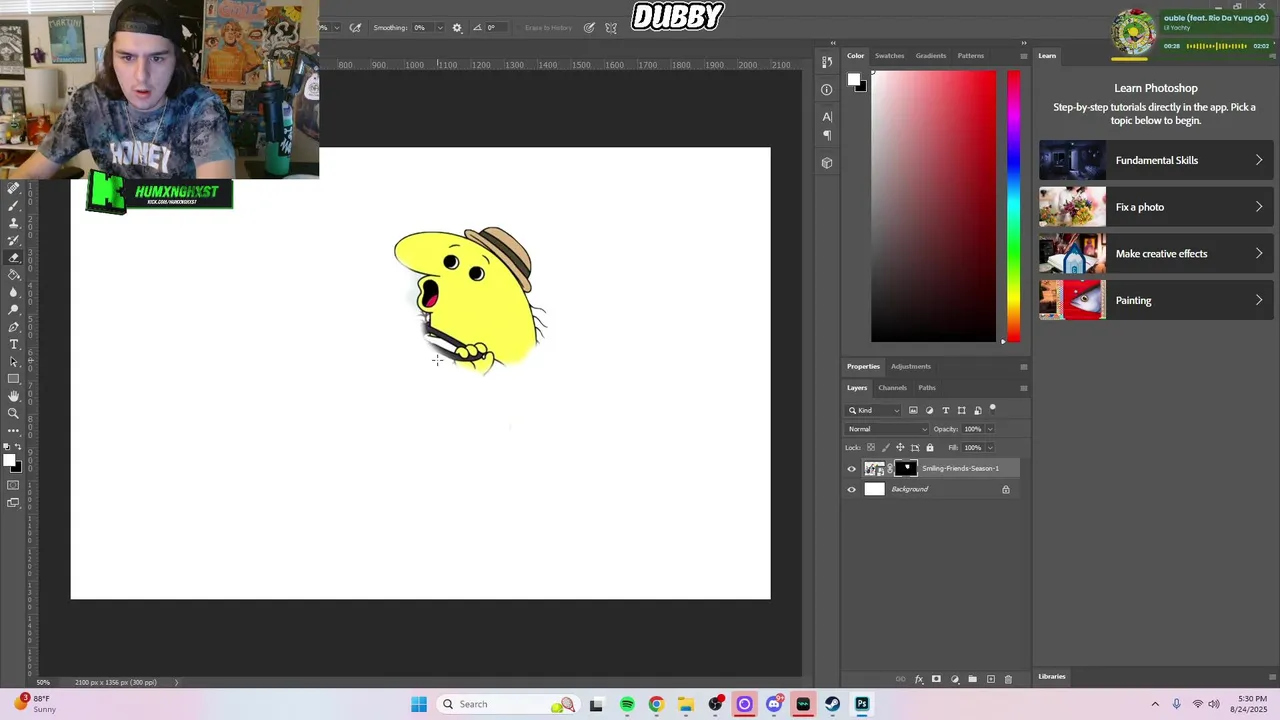The height and width of the screenshot is (720, 1280).
Task: Select the Blur tool droplet icon
Action: [x=14, y=292]
